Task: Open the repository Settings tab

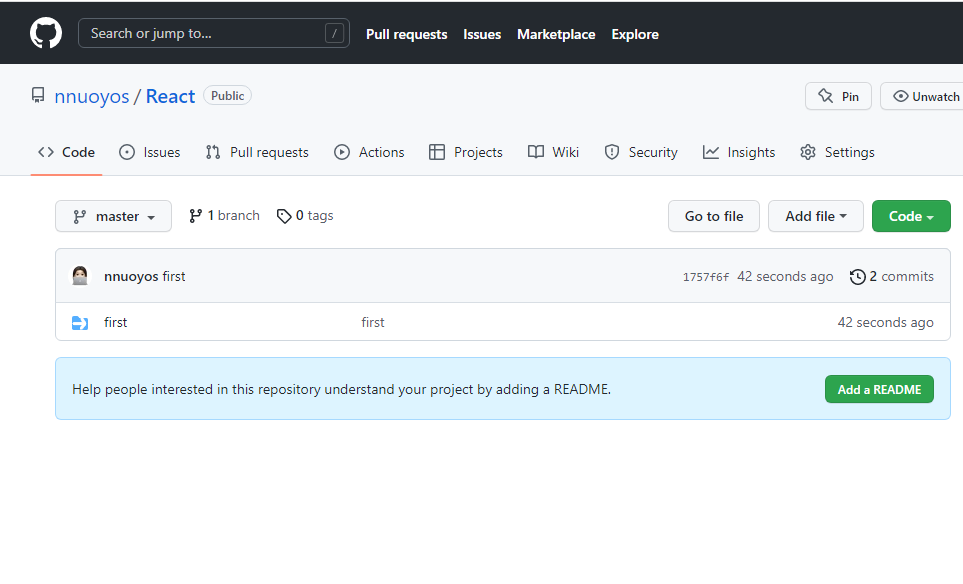Action: [837, 152]
